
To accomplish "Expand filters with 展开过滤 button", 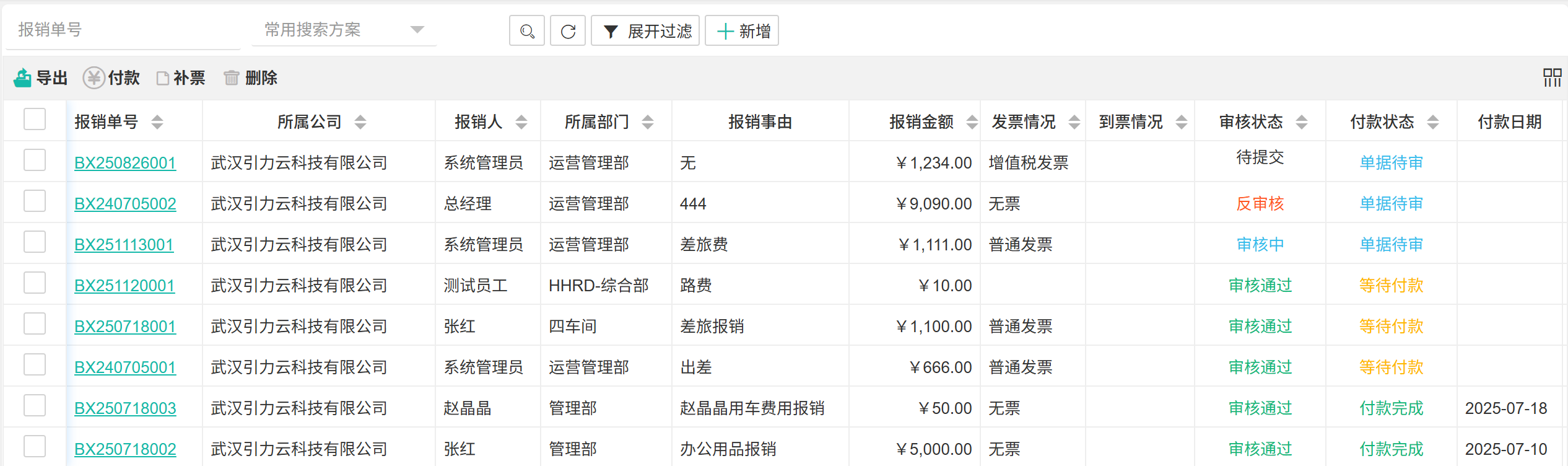I will 645,31.
